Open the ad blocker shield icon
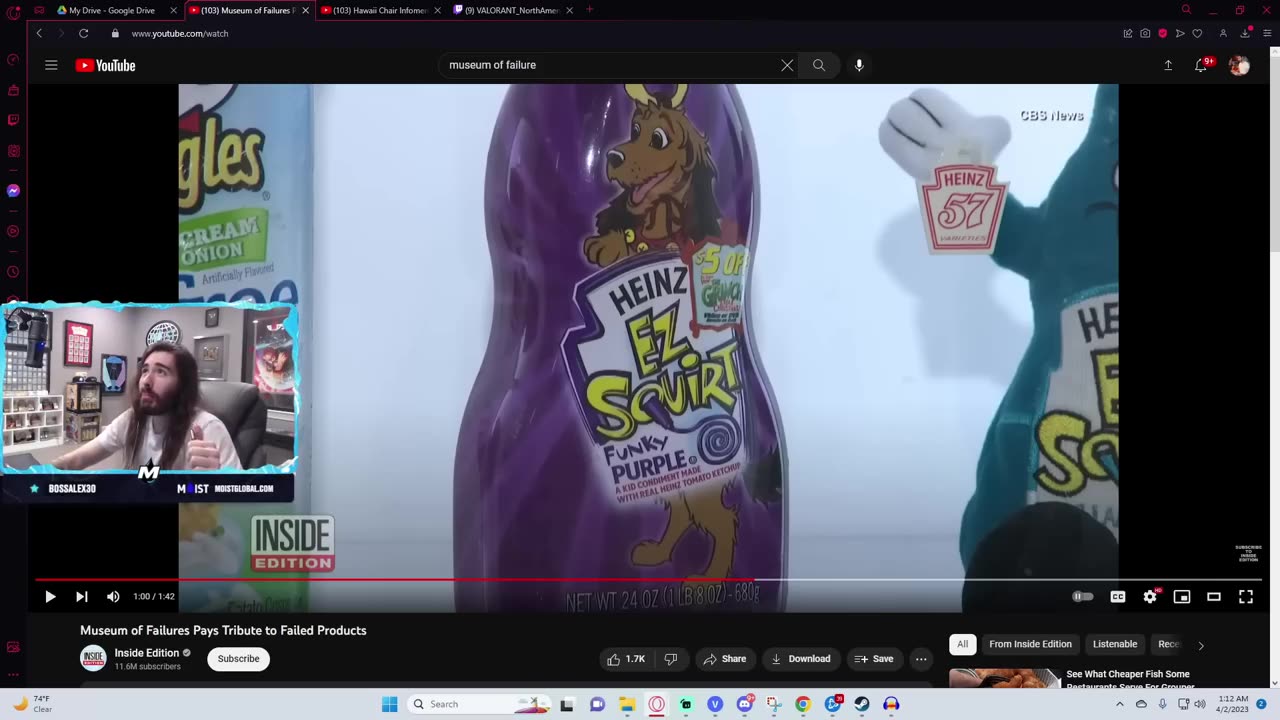 point(1162,33)
